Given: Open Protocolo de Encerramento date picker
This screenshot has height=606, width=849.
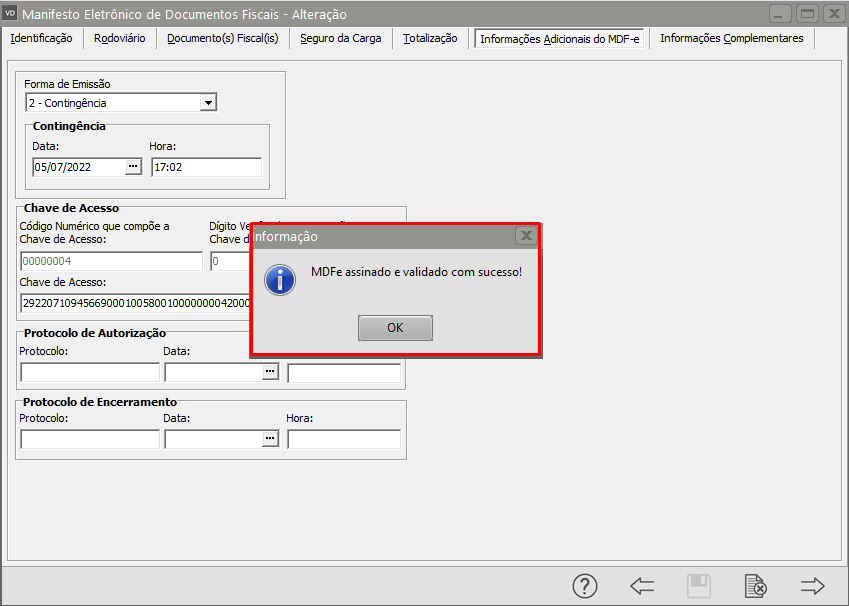Looking at the screenshot, I should tap(270, 439).
